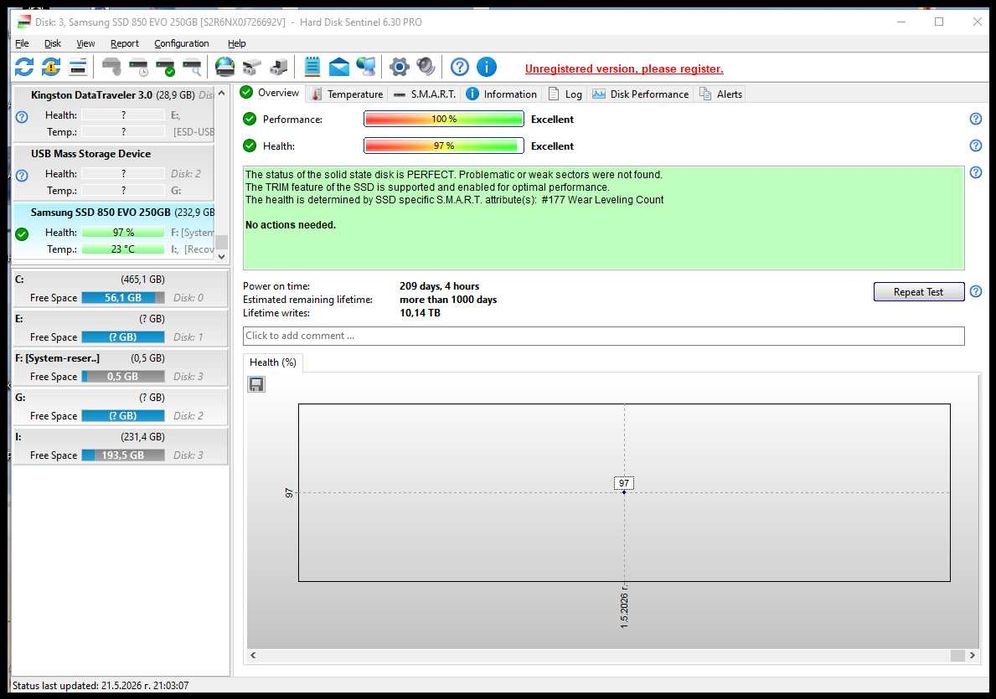This screenshot has width=996, height=699.
Task: Switch to the Log tab
Action: pos(565,94)
